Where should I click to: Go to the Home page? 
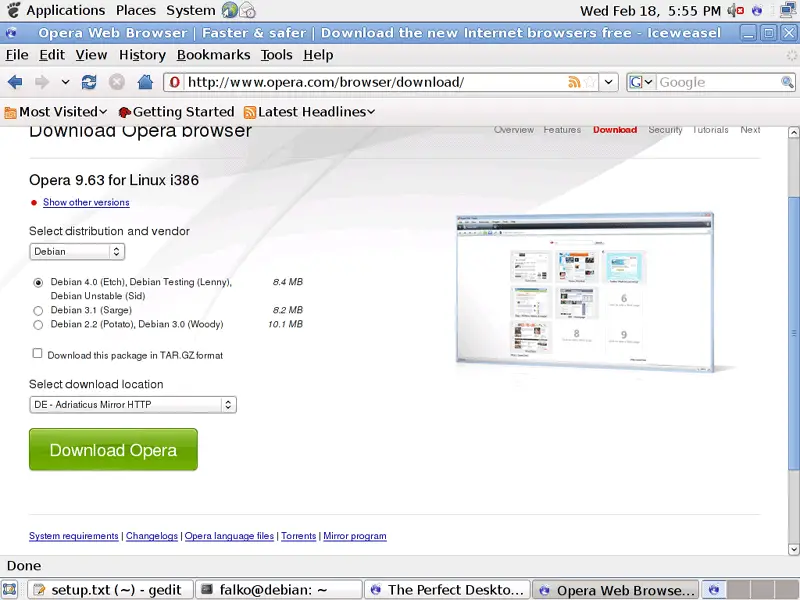click(x=145, y=82)
